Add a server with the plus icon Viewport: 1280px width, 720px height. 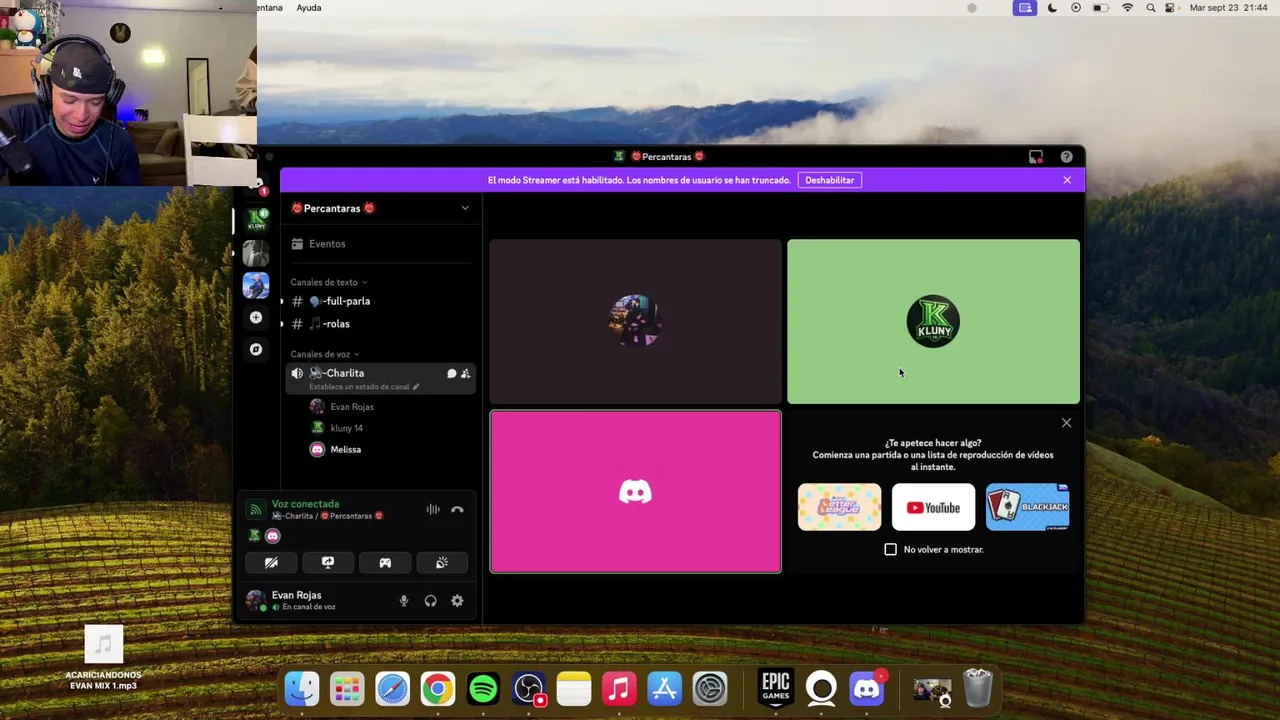256,318
